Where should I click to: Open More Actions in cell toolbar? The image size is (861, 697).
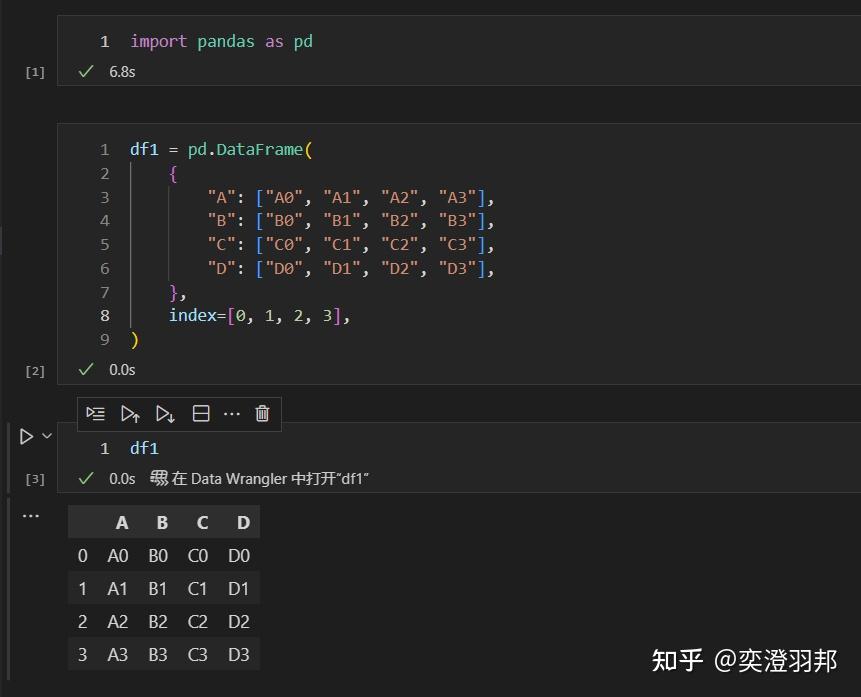pos(232,413)
